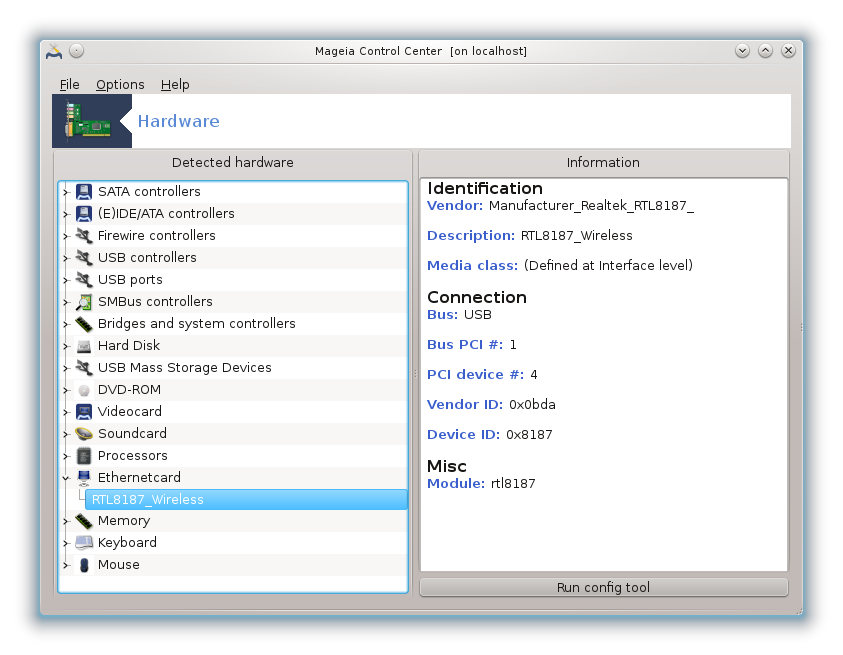Click the Information panel header

[x=603, y=162]
